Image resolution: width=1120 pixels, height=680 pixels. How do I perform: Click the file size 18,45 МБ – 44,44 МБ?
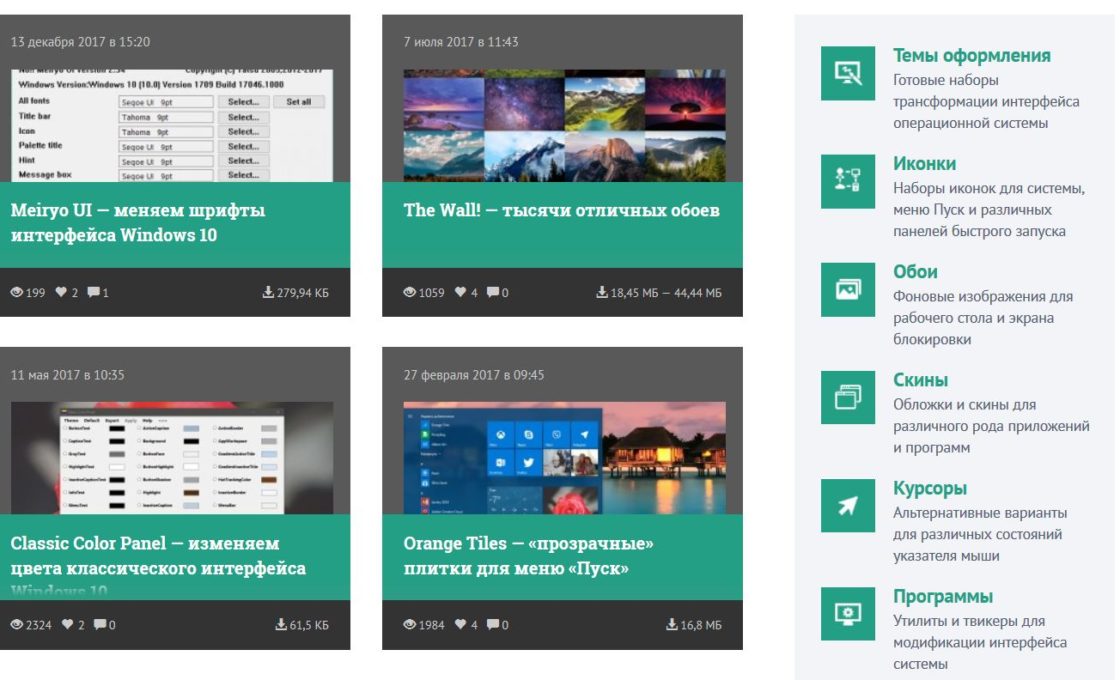pos(666,292)
